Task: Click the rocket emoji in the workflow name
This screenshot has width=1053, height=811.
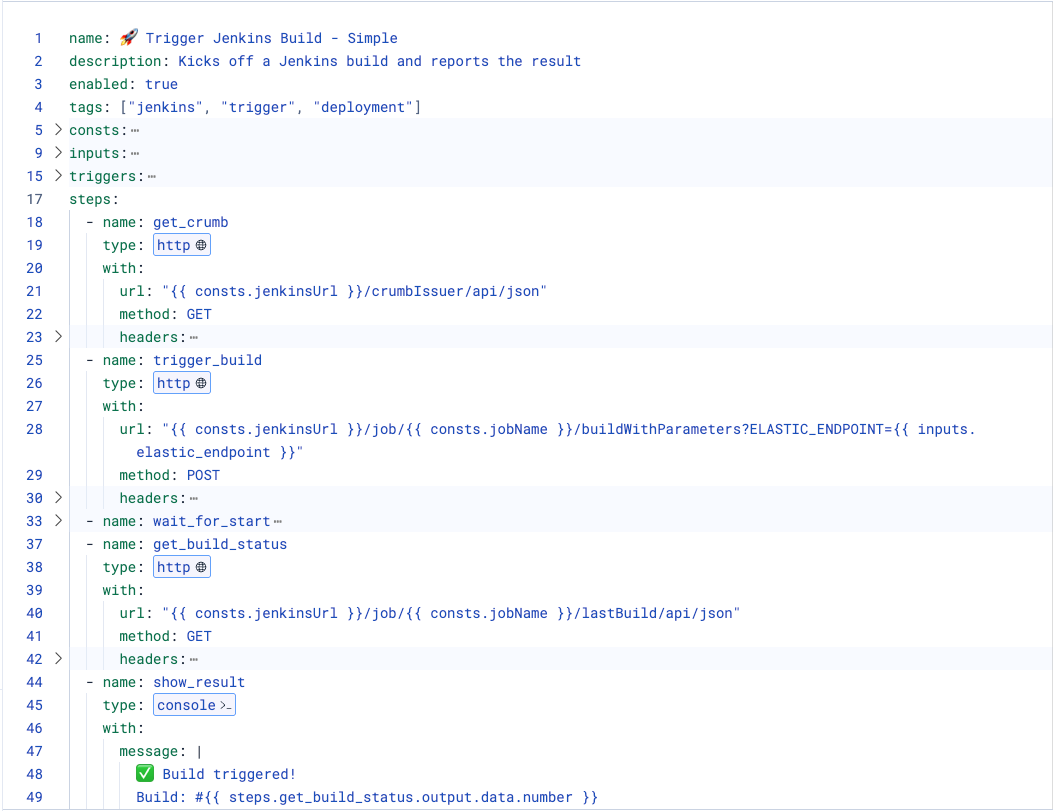Action: coord(129,37)
